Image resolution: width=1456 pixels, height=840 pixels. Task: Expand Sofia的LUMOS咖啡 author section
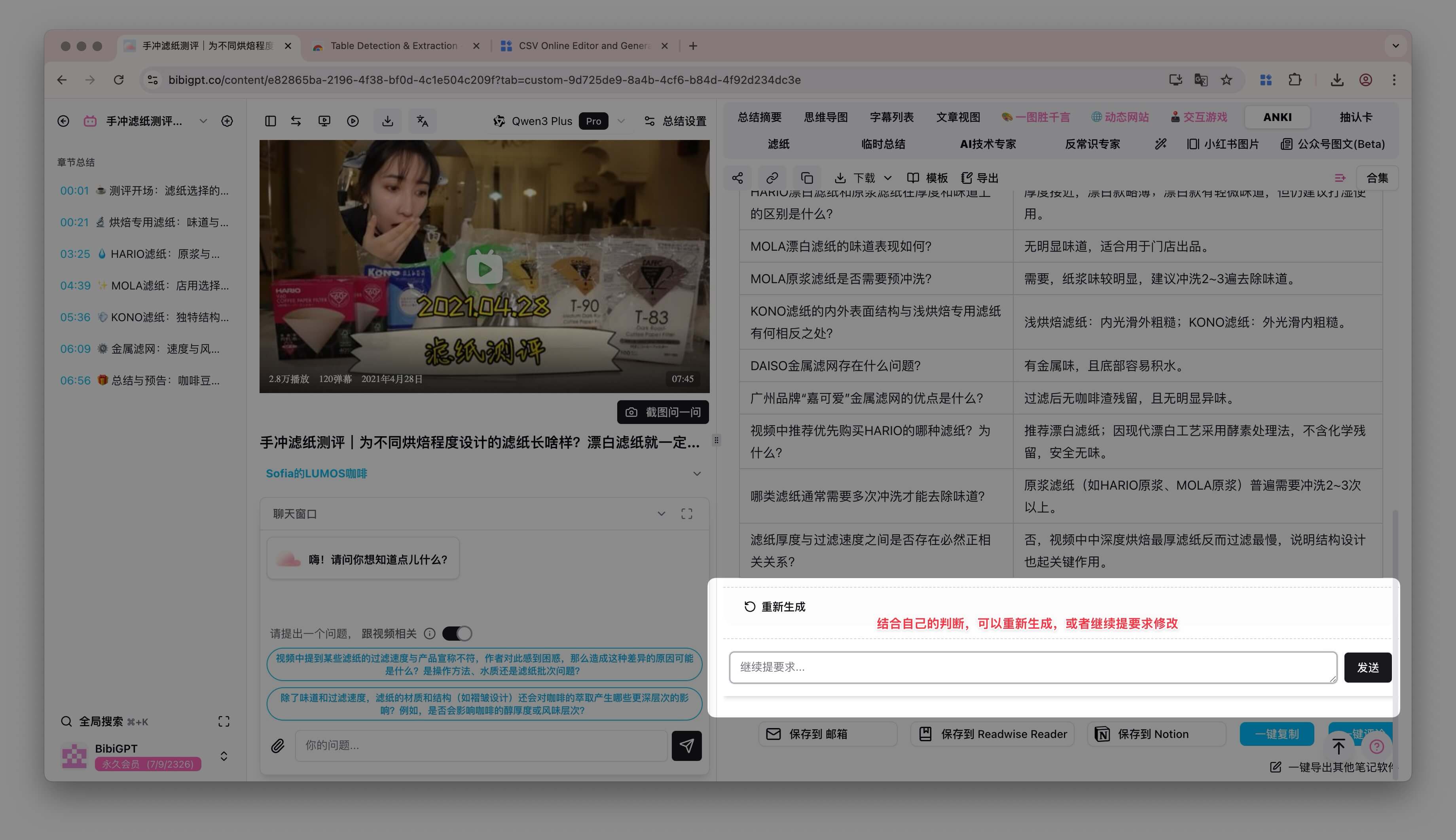click(697, 474)
